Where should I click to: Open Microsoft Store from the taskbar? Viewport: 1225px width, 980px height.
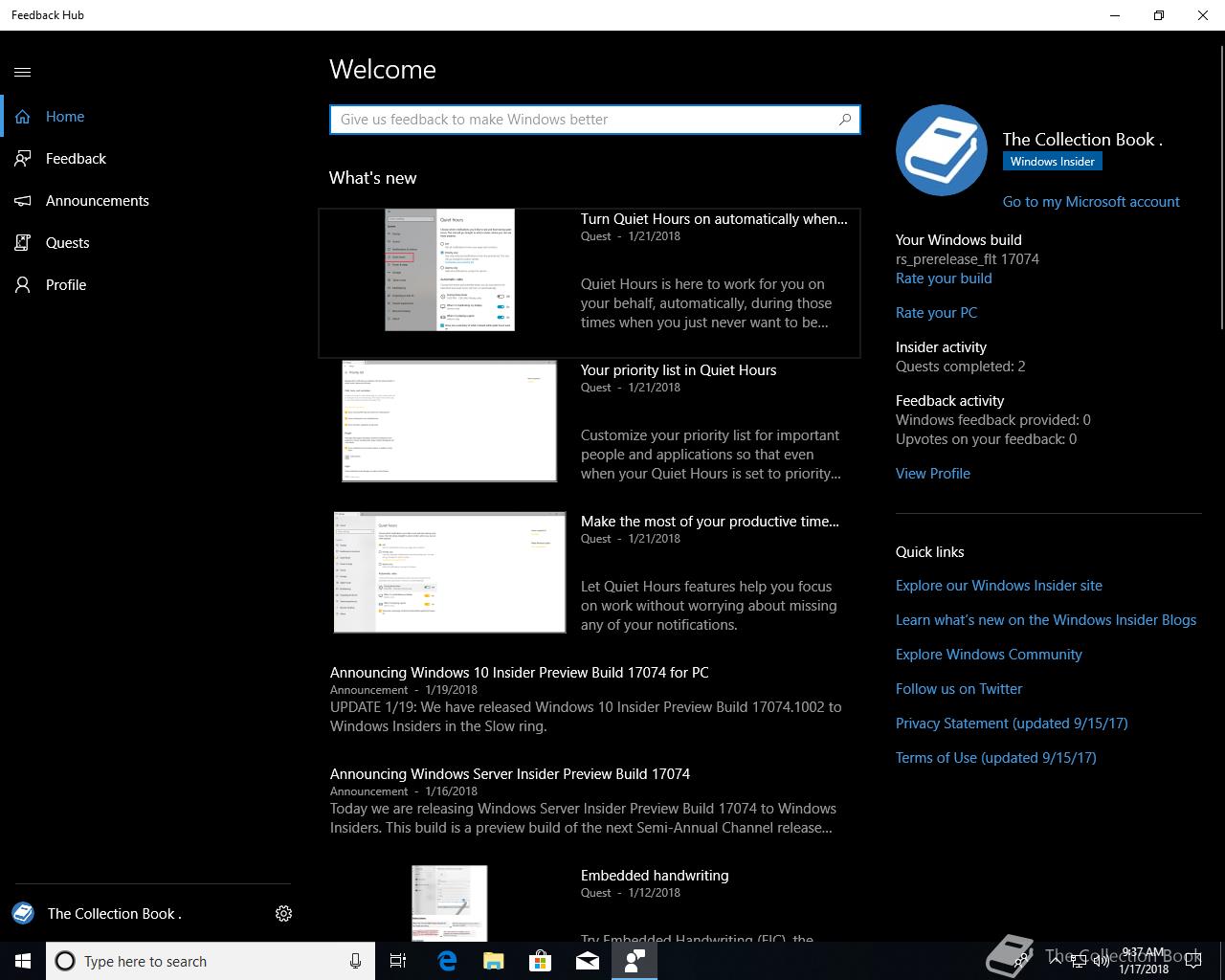[x=541, y=961]
